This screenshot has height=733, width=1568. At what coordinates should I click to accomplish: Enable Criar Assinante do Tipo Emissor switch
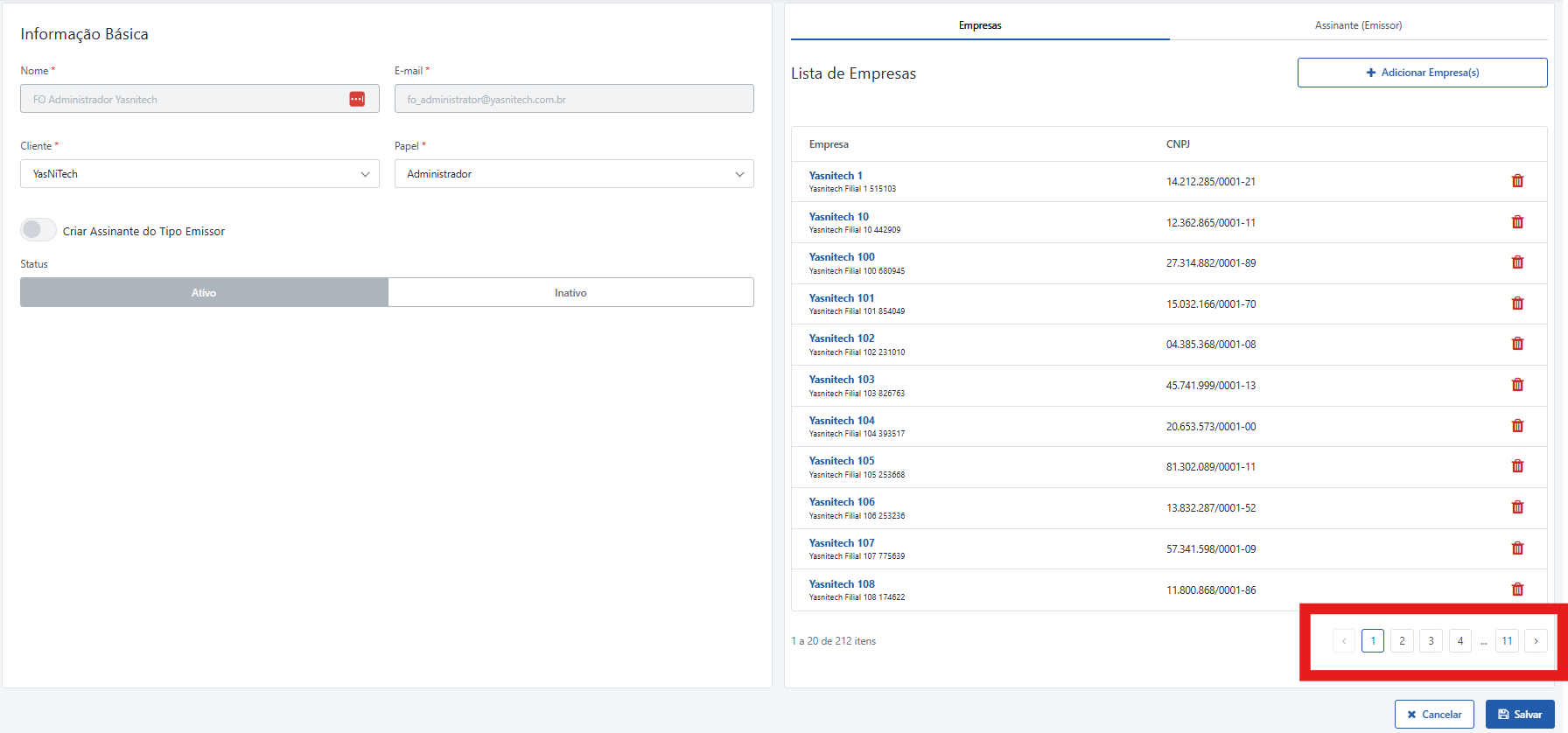tap(38, 230)
